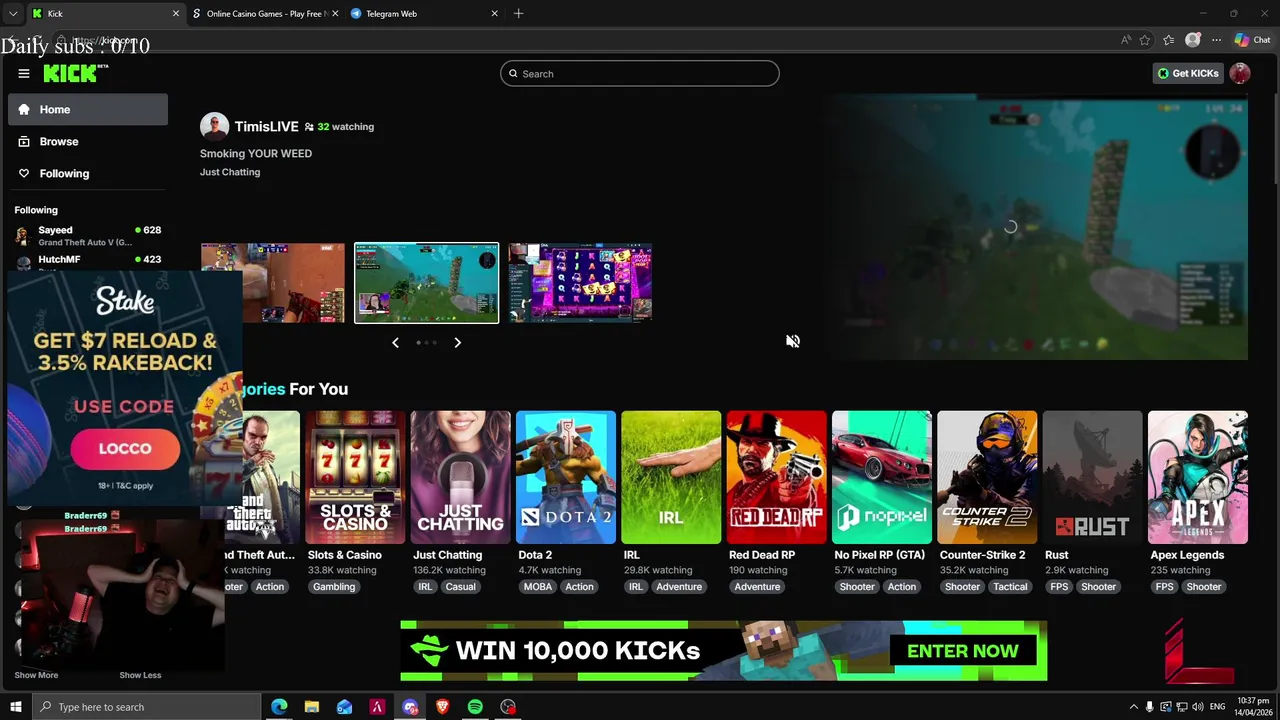
Task: Open HutchMF's followed channel
Action: click(88, 262)
